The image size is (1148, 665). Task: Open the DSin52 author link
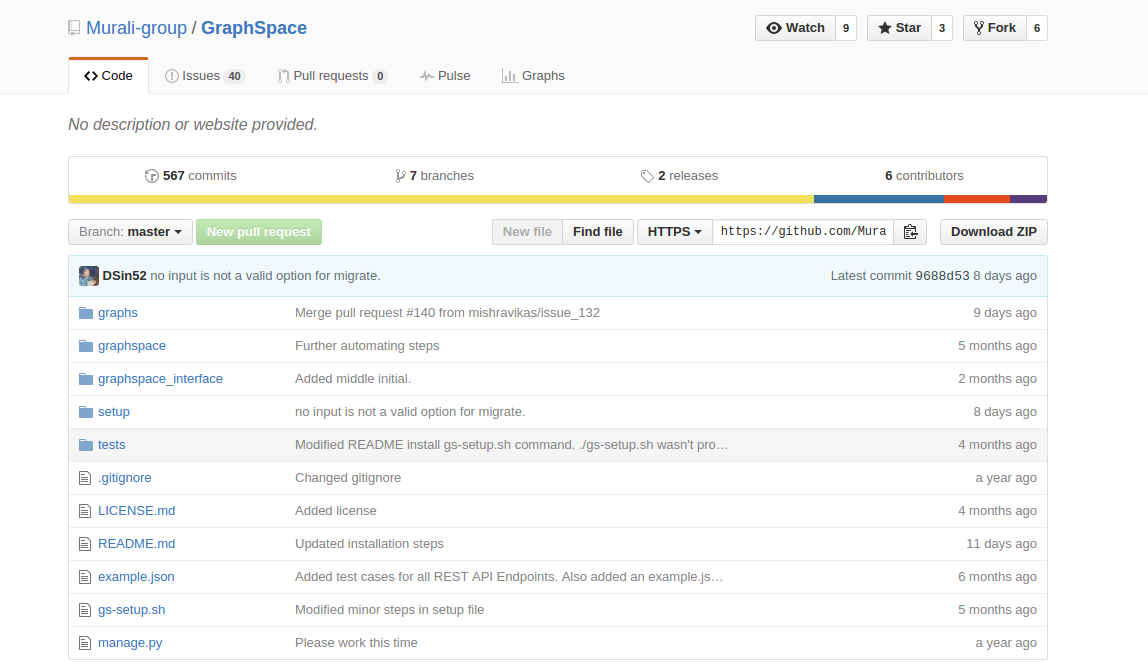coord(124,276)
